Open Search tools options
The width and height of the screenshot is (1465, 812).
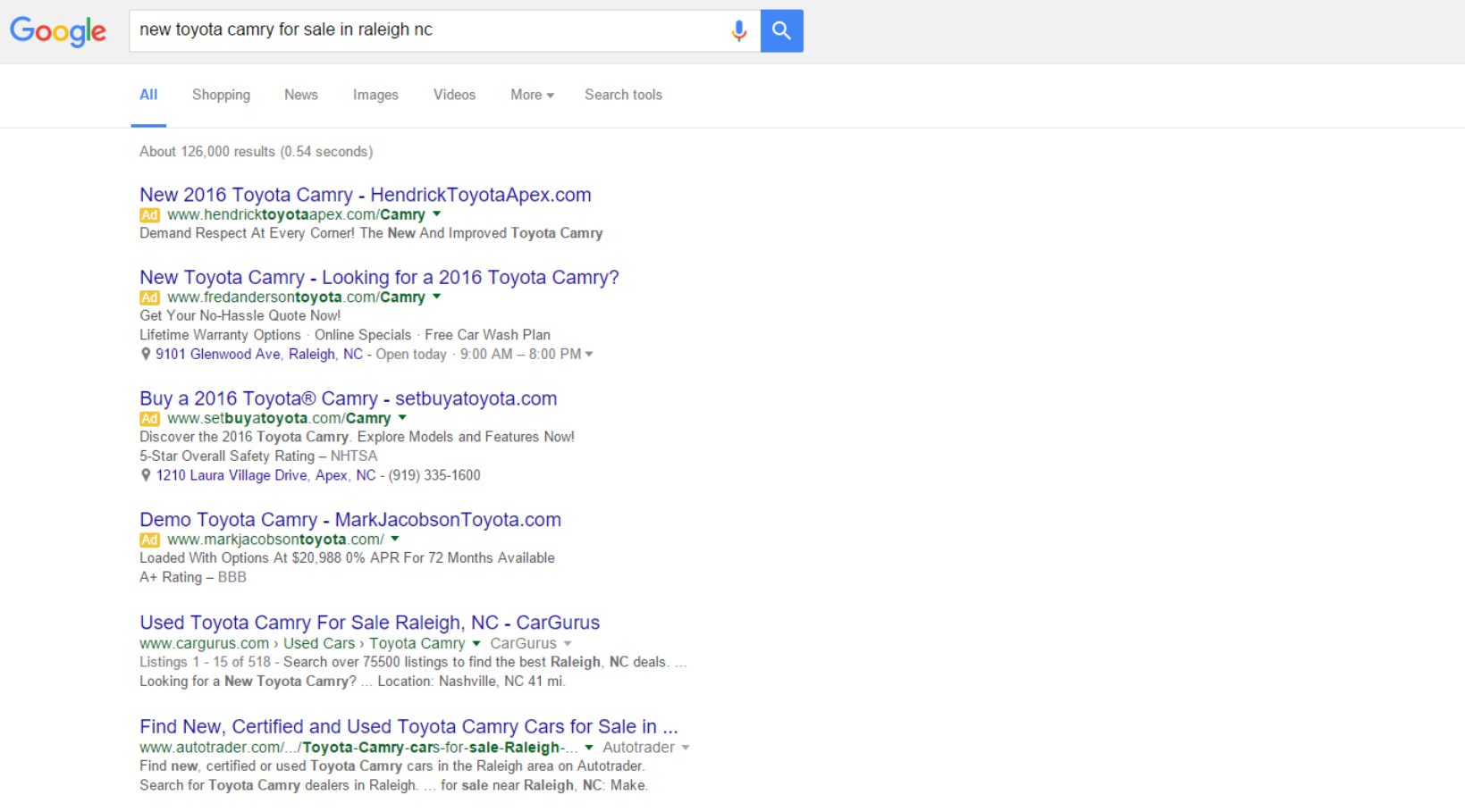pos(623,95)
